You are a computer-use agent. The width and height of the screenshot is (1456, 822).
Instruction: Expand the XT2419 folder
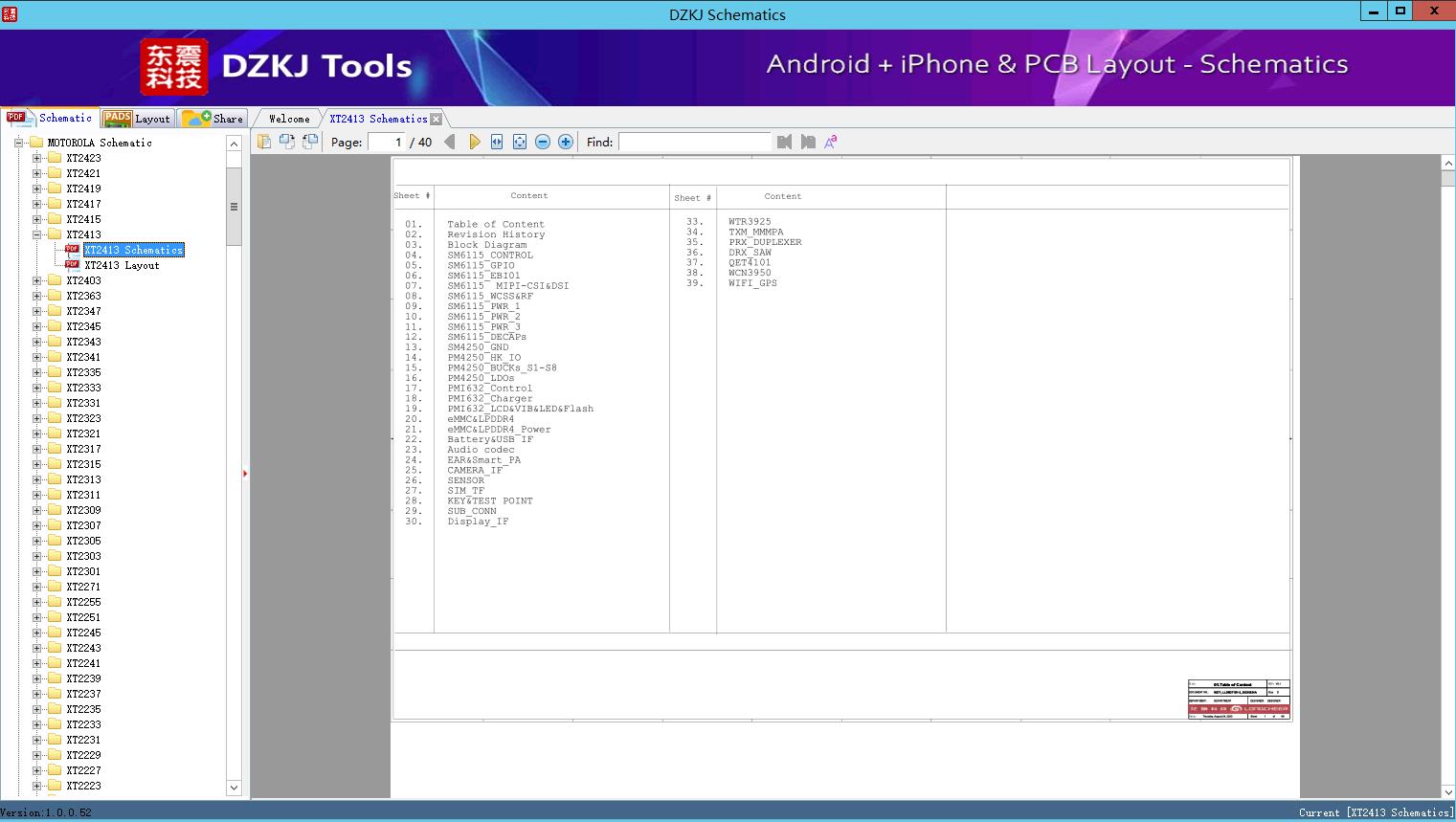[x=36, y=189]
